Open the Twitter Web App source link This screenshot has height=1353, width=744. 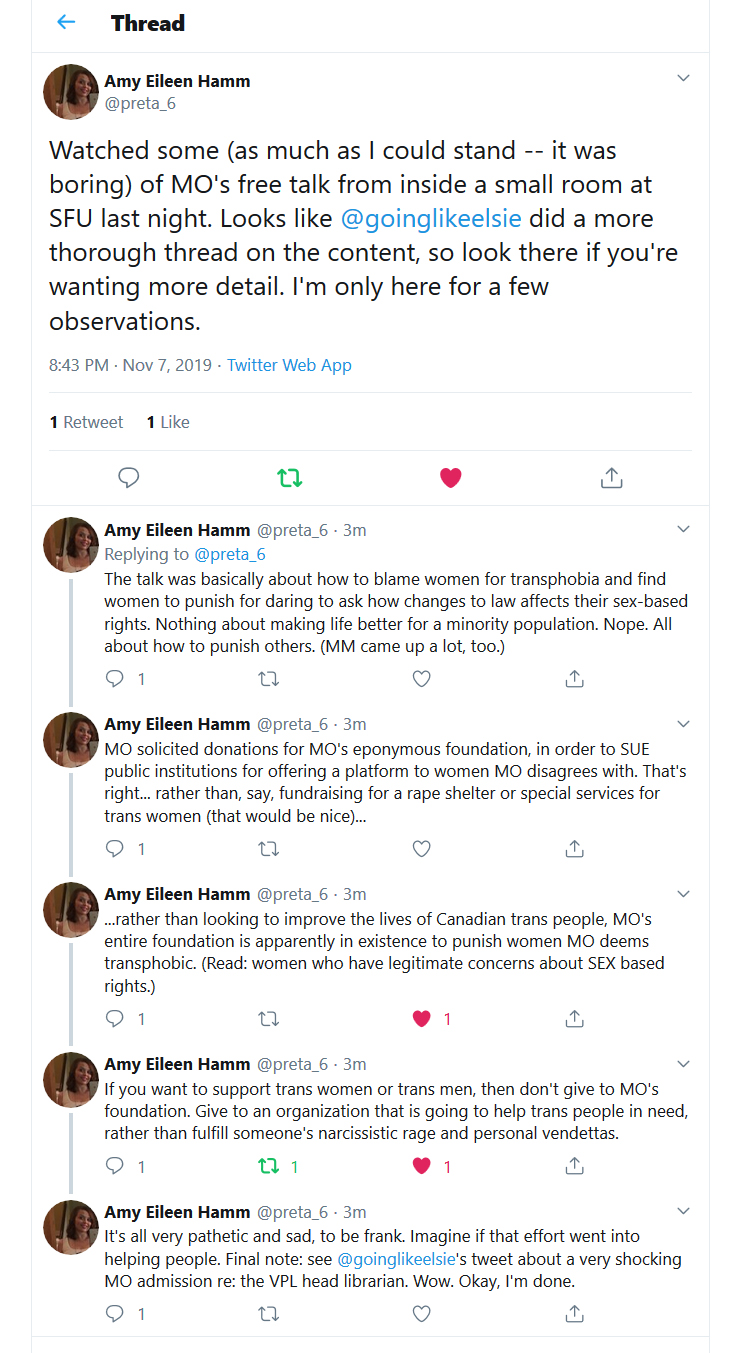[x=289, y=365]
